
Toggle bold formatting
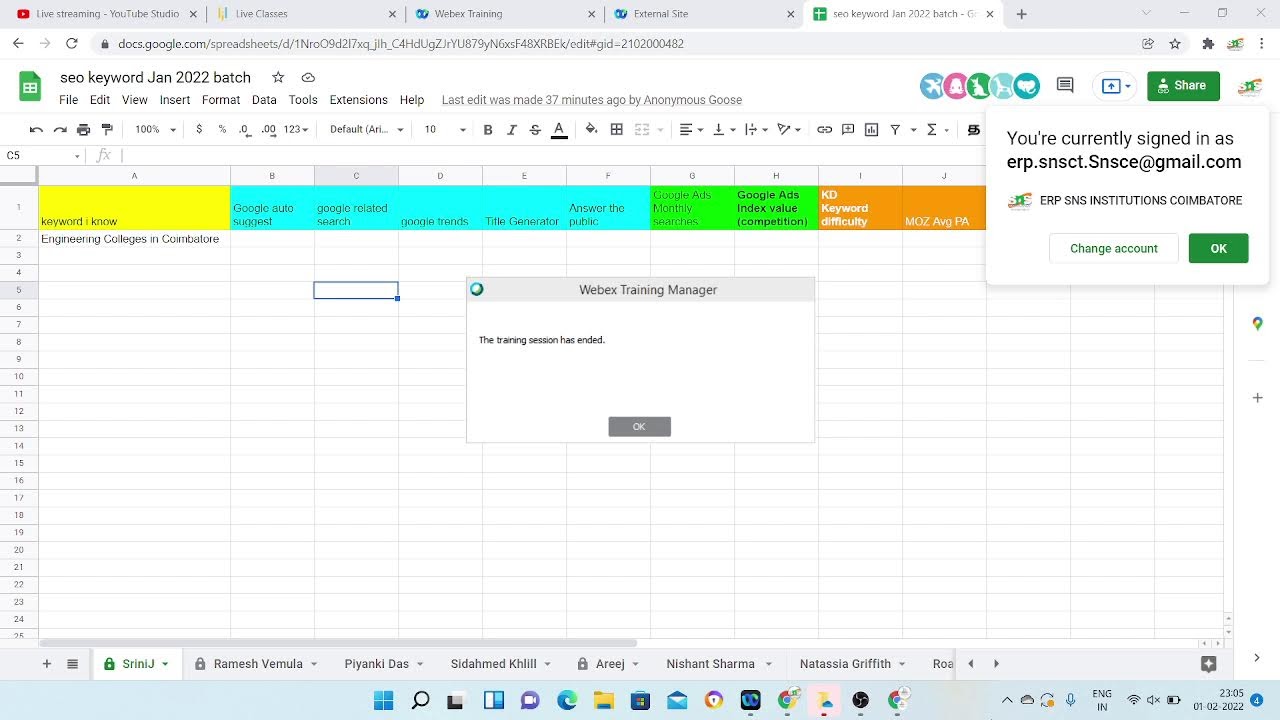(488, 130)
